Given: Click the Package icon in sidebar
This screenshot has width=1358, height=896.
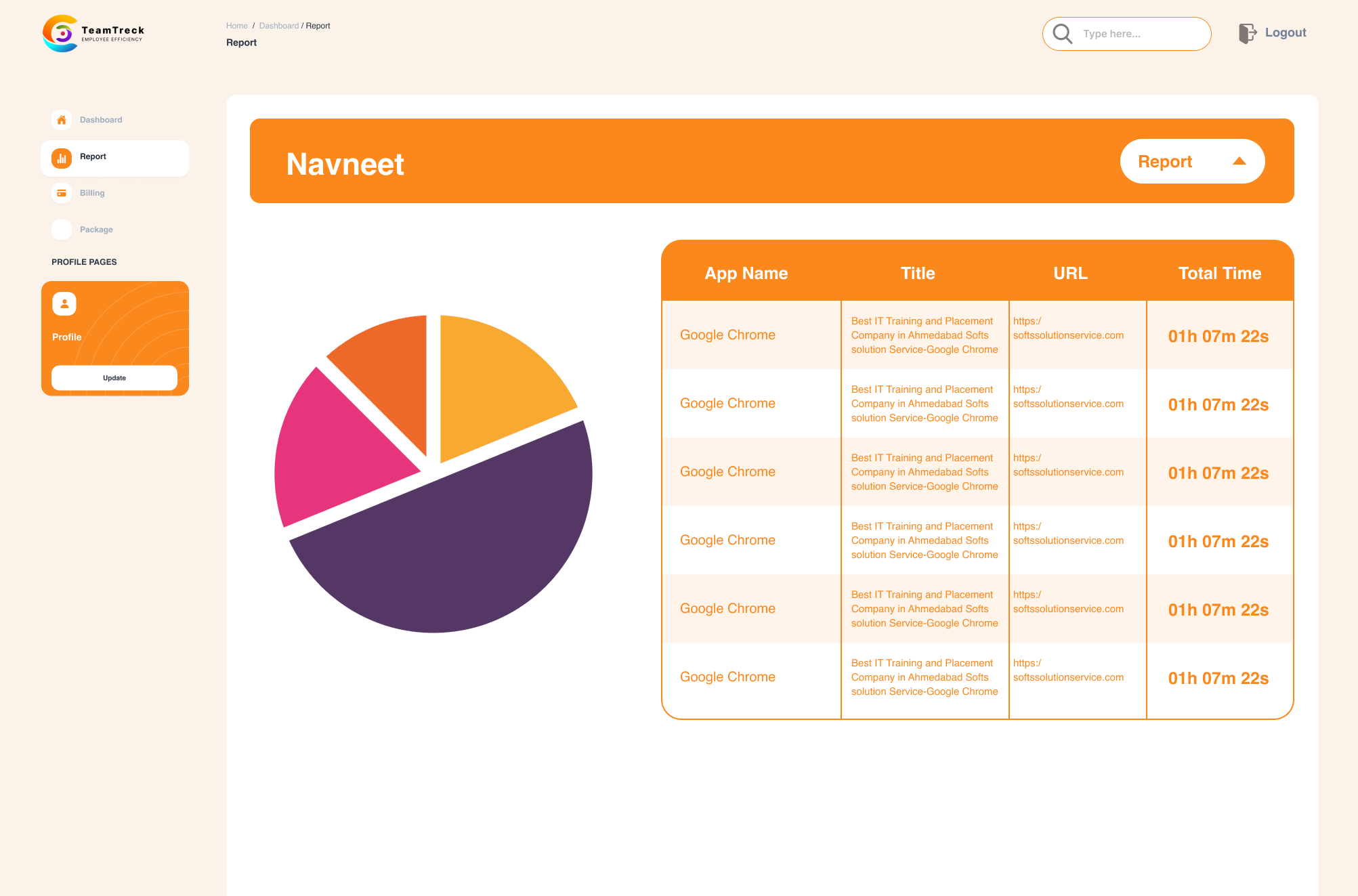Looking at the screenshot, I should (x=62, y=230).
